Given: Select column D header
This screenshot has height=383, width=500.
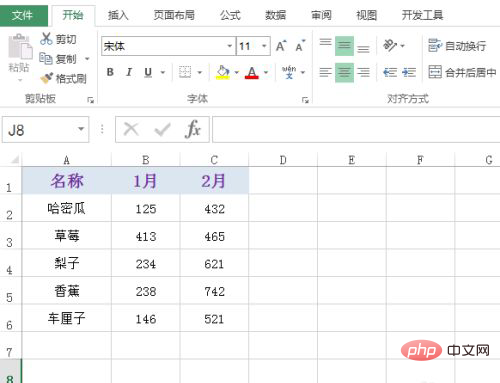Looking at the screenshot, I should pos(283,160).
